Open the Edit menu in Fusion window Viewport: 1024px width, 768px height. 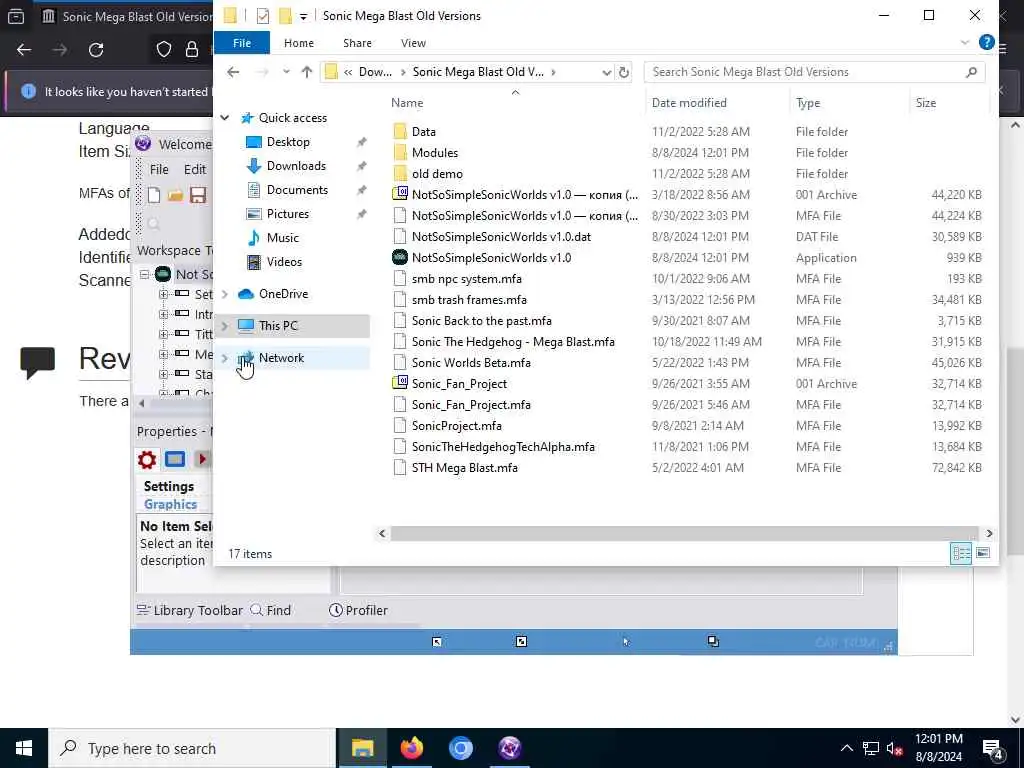pyautogui.click(x=195, y=170)
